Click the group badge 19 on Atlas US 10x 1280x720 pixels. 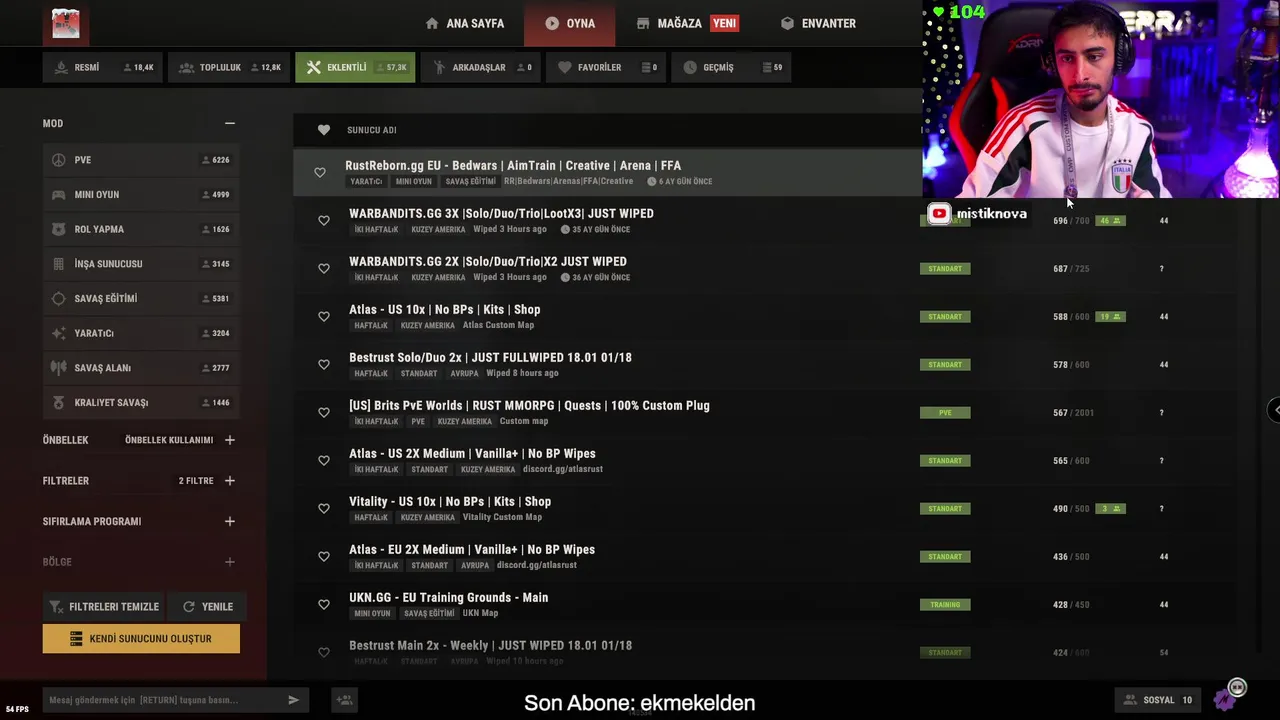[x=1110, y=317]
